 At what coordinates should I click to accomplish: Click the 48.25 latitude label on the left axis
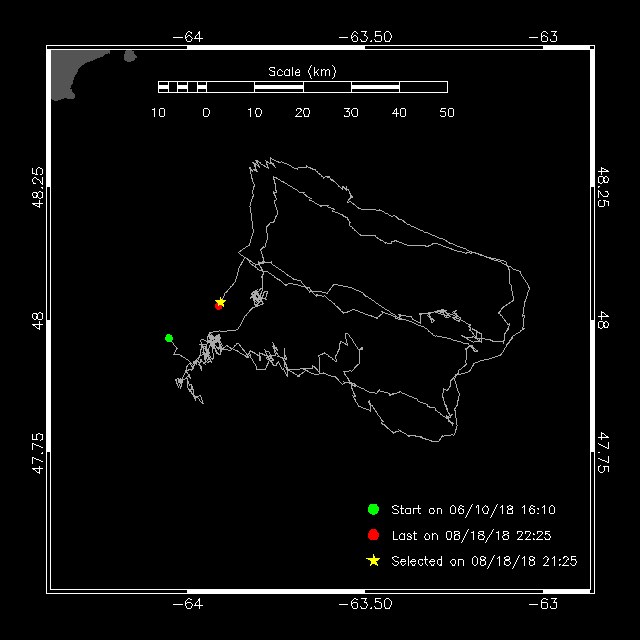[x=38, y=187]
